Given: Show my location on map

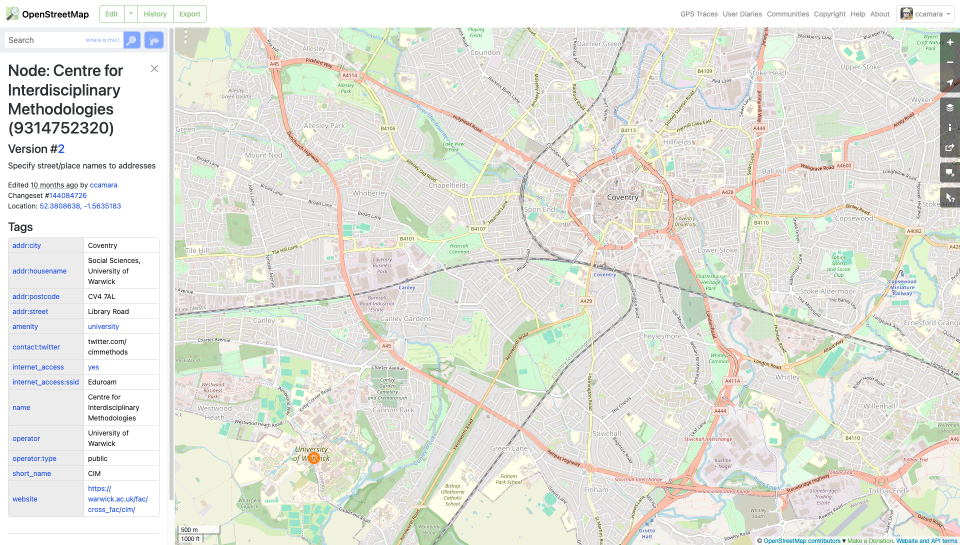Looking at the screenshot, I should [x=949, y=84].
